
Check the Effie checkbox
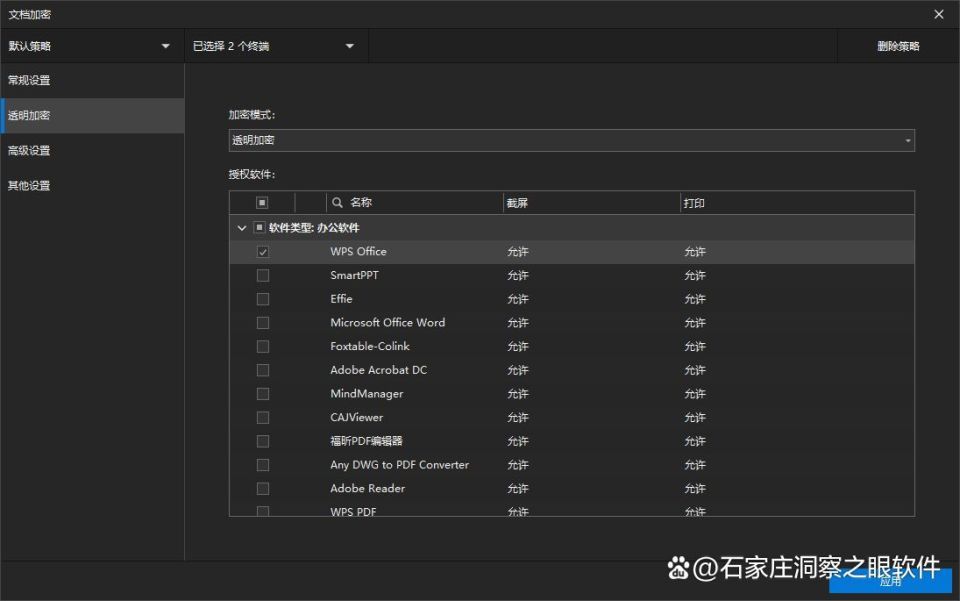(x=263, y=299)
